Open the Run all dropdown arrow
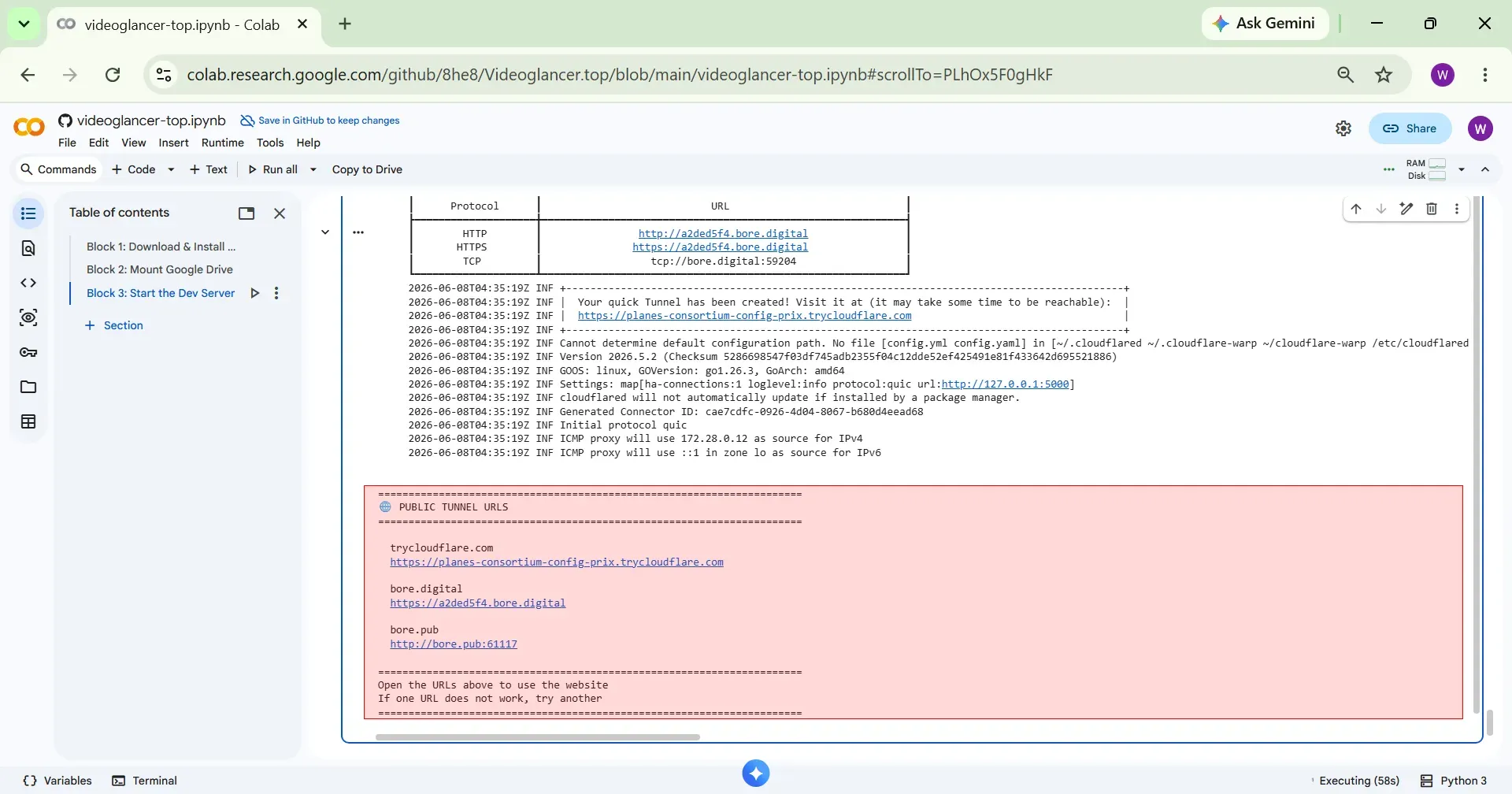 [313, 169]
